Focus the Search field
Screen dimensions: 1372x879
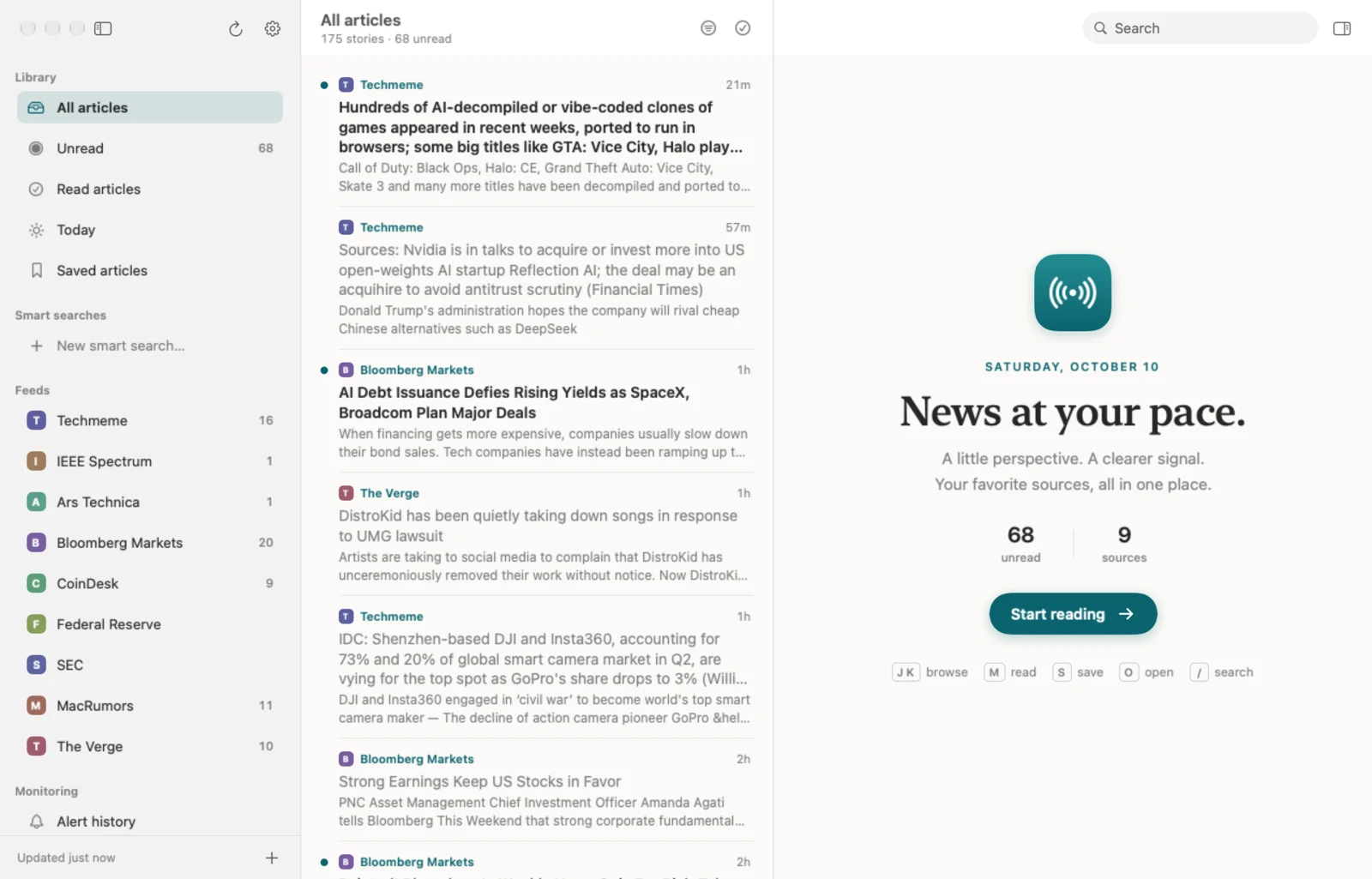coord(1200,28)
